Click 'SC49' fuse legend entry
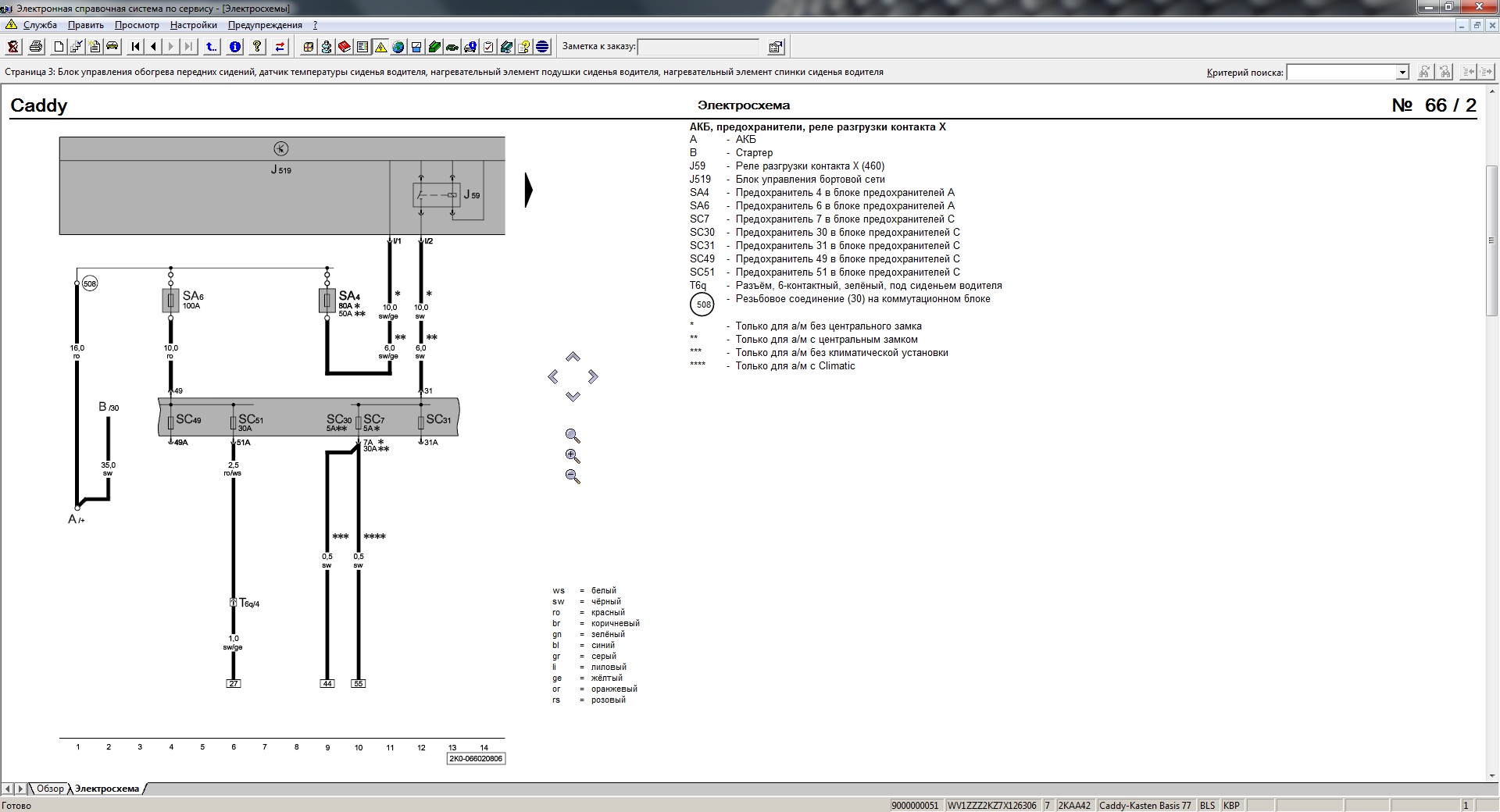The image size is (1500, 812). click(825, 259)
